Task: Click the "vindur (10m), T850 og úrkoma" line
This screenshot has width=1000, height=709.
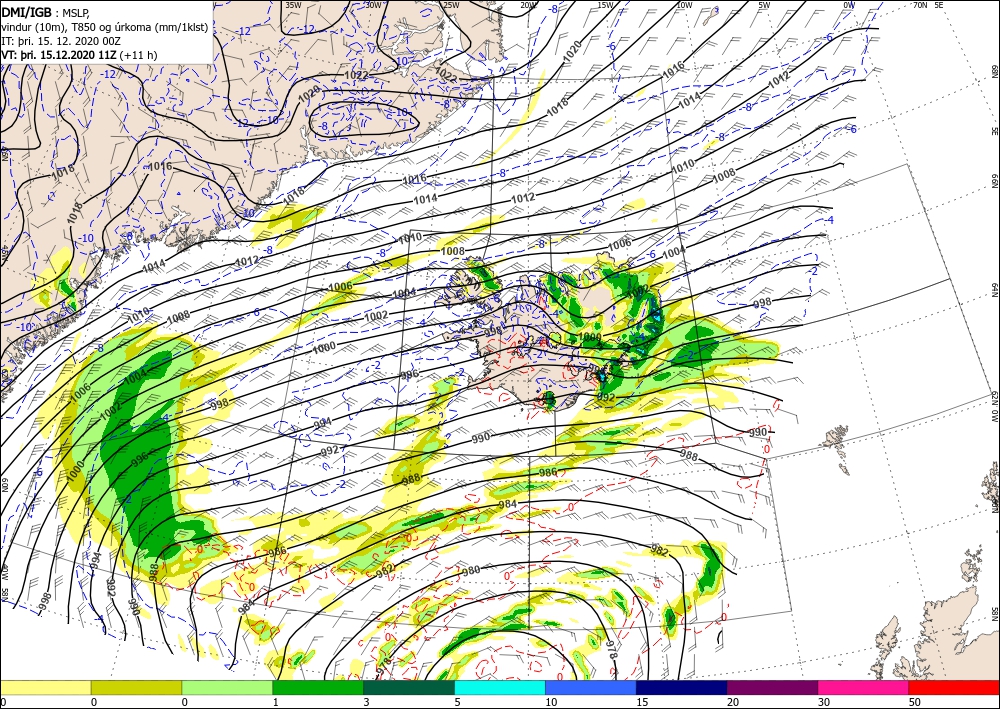Action: tap(105, 27)
